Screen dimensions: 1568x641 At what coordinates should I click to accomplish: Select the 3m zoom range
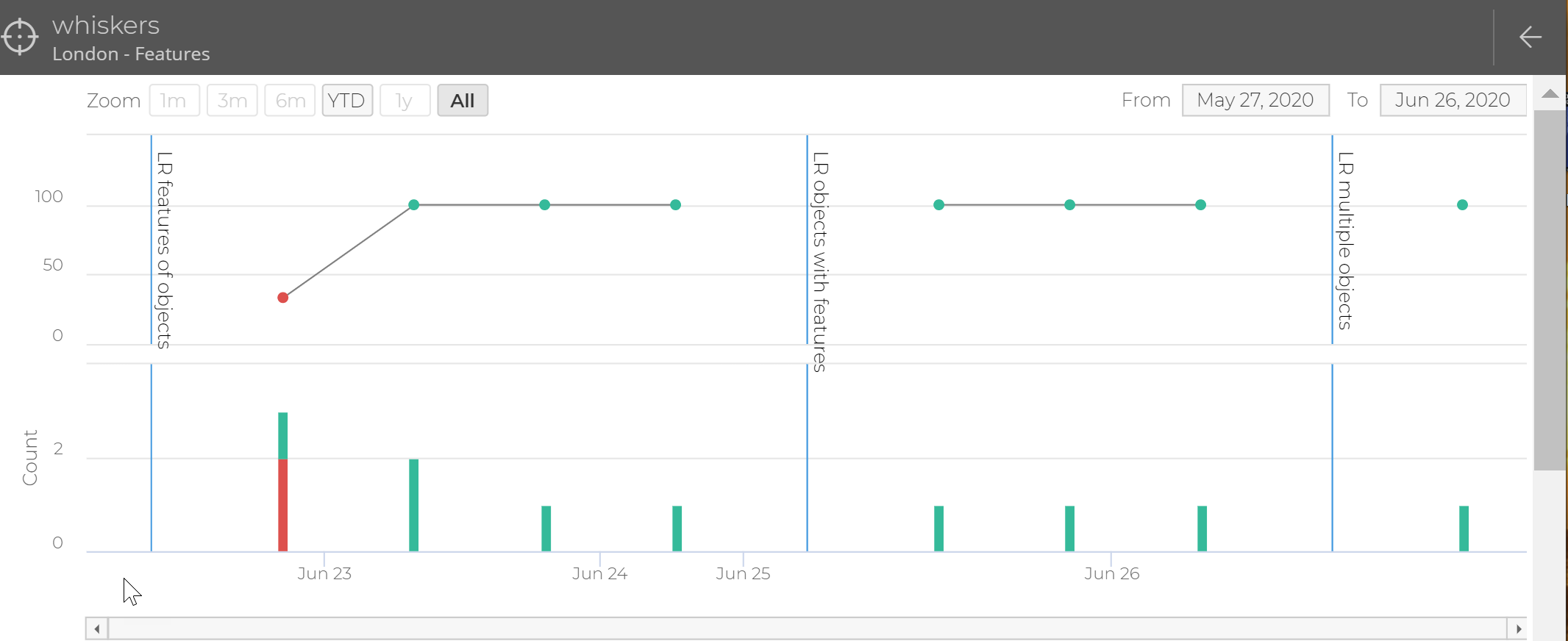pyautogui.click(x=232, y=101)
